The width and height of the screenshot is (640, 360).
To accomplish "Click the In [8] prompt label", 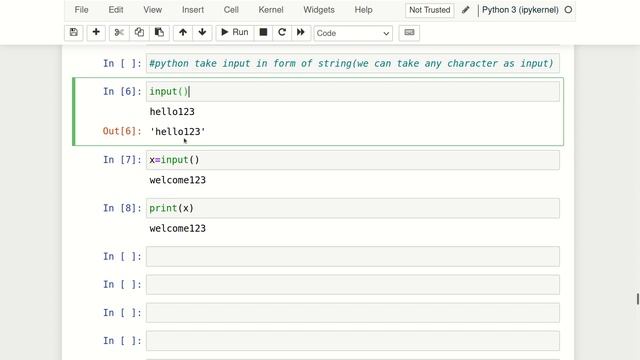I will pyautogui.click(x=122, y=208).
